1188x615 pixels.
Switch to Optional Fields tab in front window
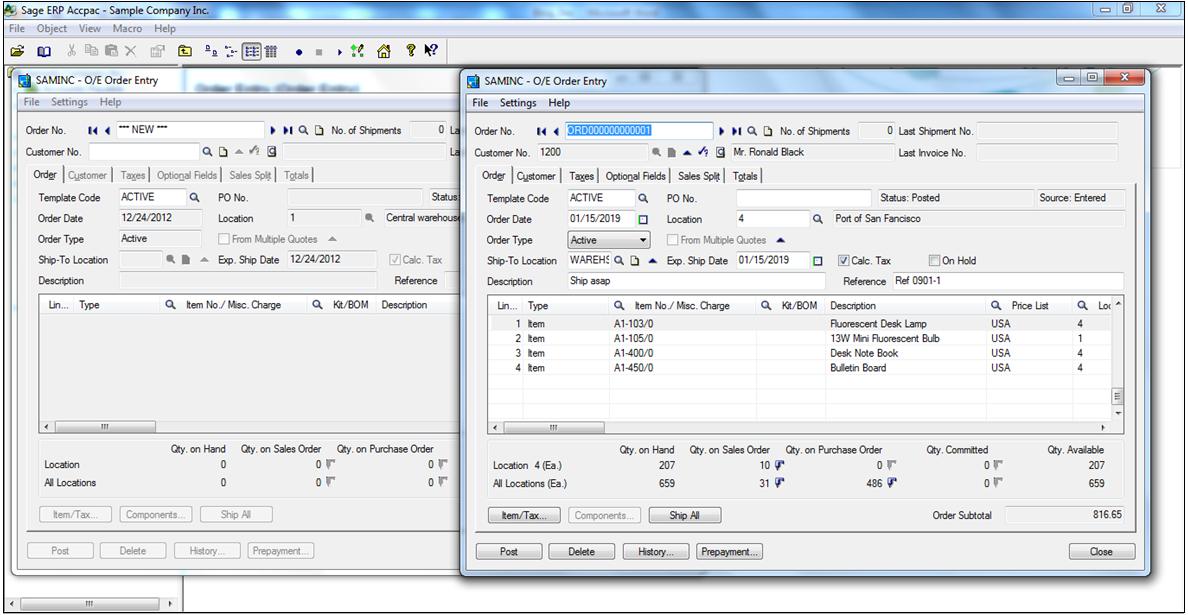(x=636, y=176)
